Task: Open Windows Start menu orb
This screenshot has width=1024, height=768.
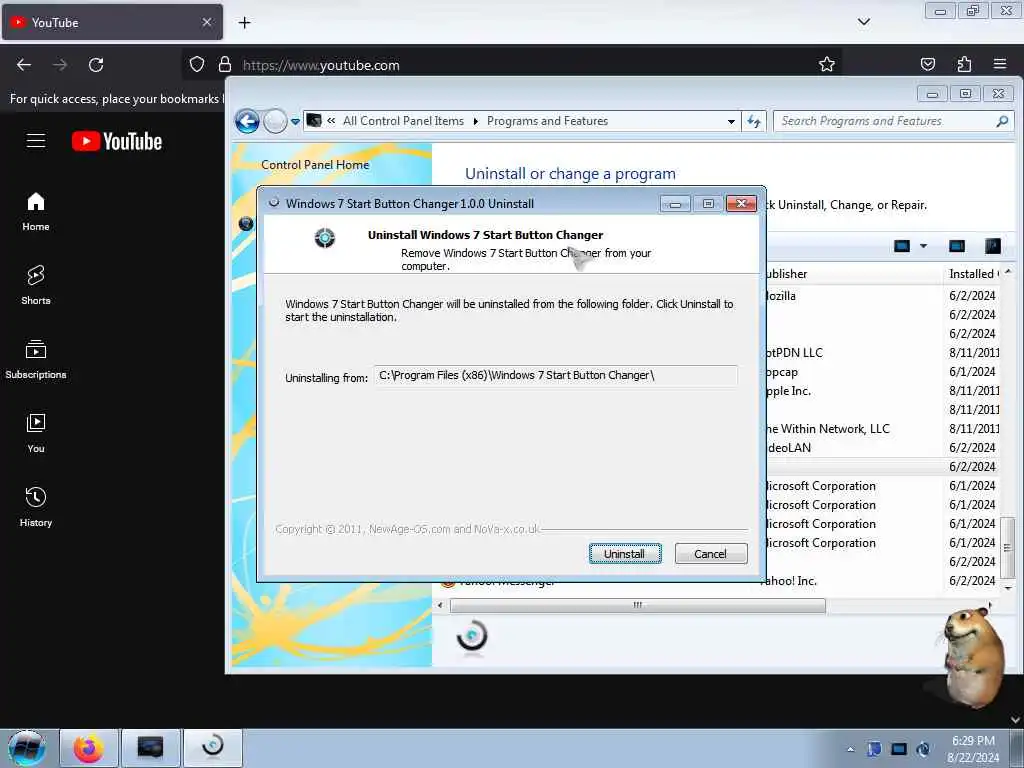Action: coord(27,748)
